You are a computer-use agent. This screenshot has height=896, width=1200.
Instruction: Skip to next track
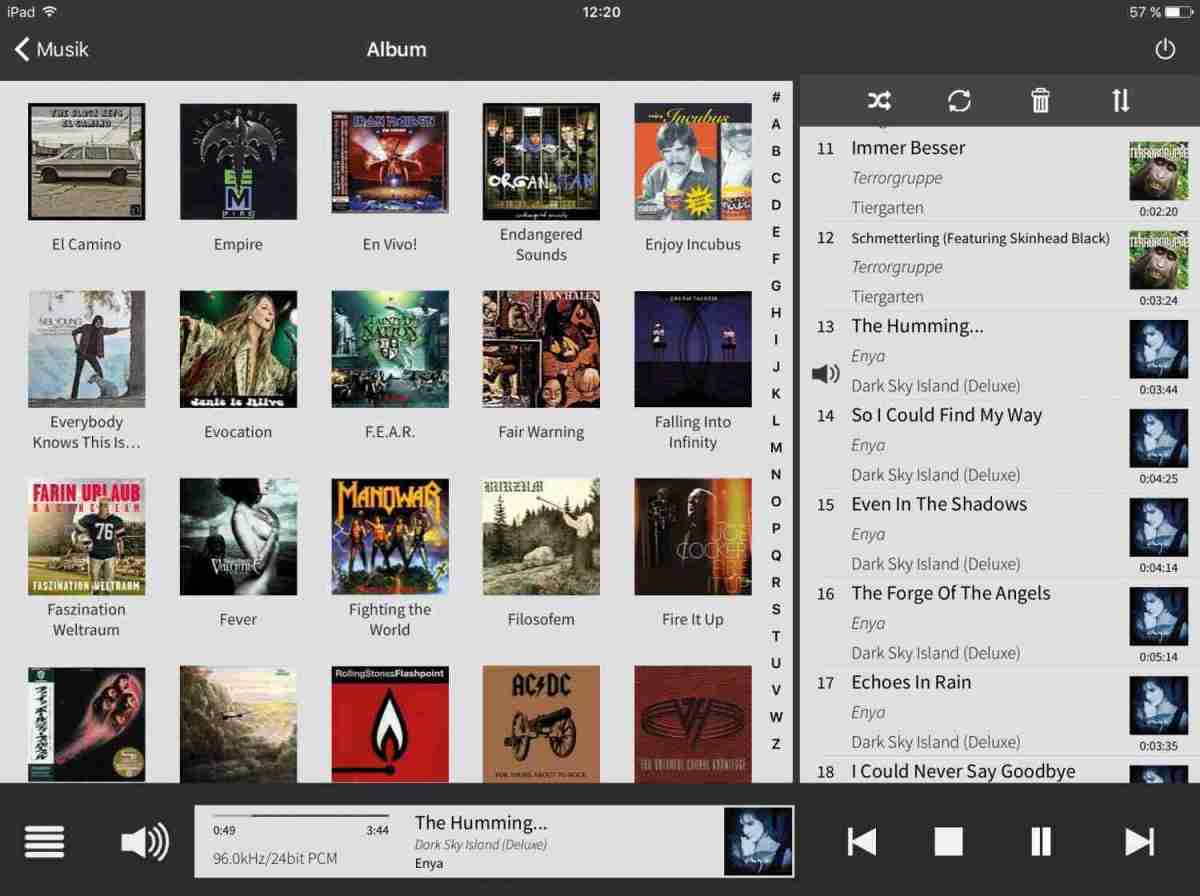pyautogui.click(x=1139, y=842)
